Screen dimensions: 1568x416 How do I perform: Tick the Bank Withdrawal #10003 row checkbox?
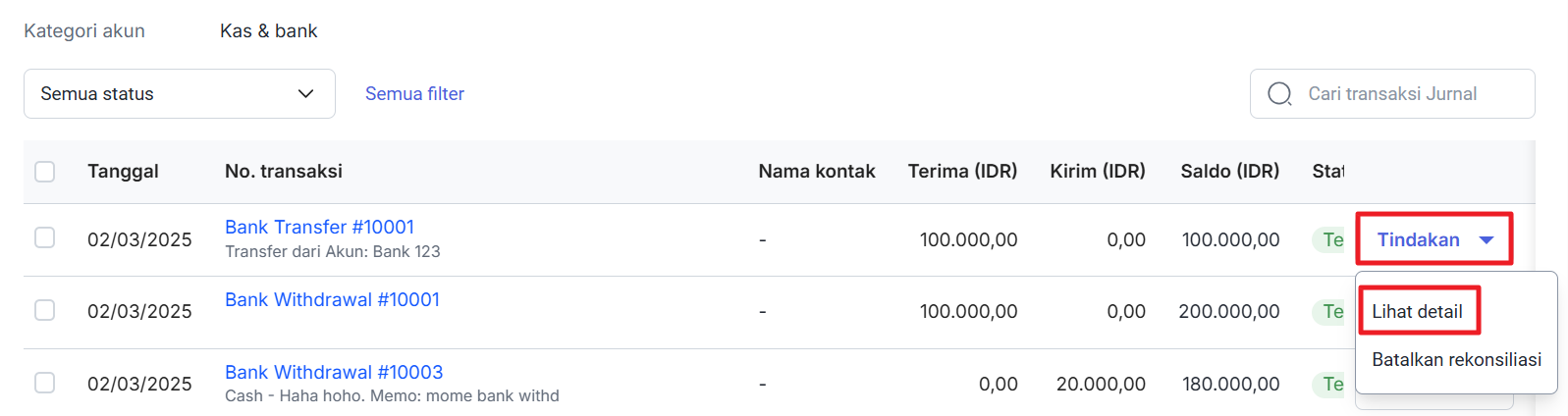click(x=45, y=383)
